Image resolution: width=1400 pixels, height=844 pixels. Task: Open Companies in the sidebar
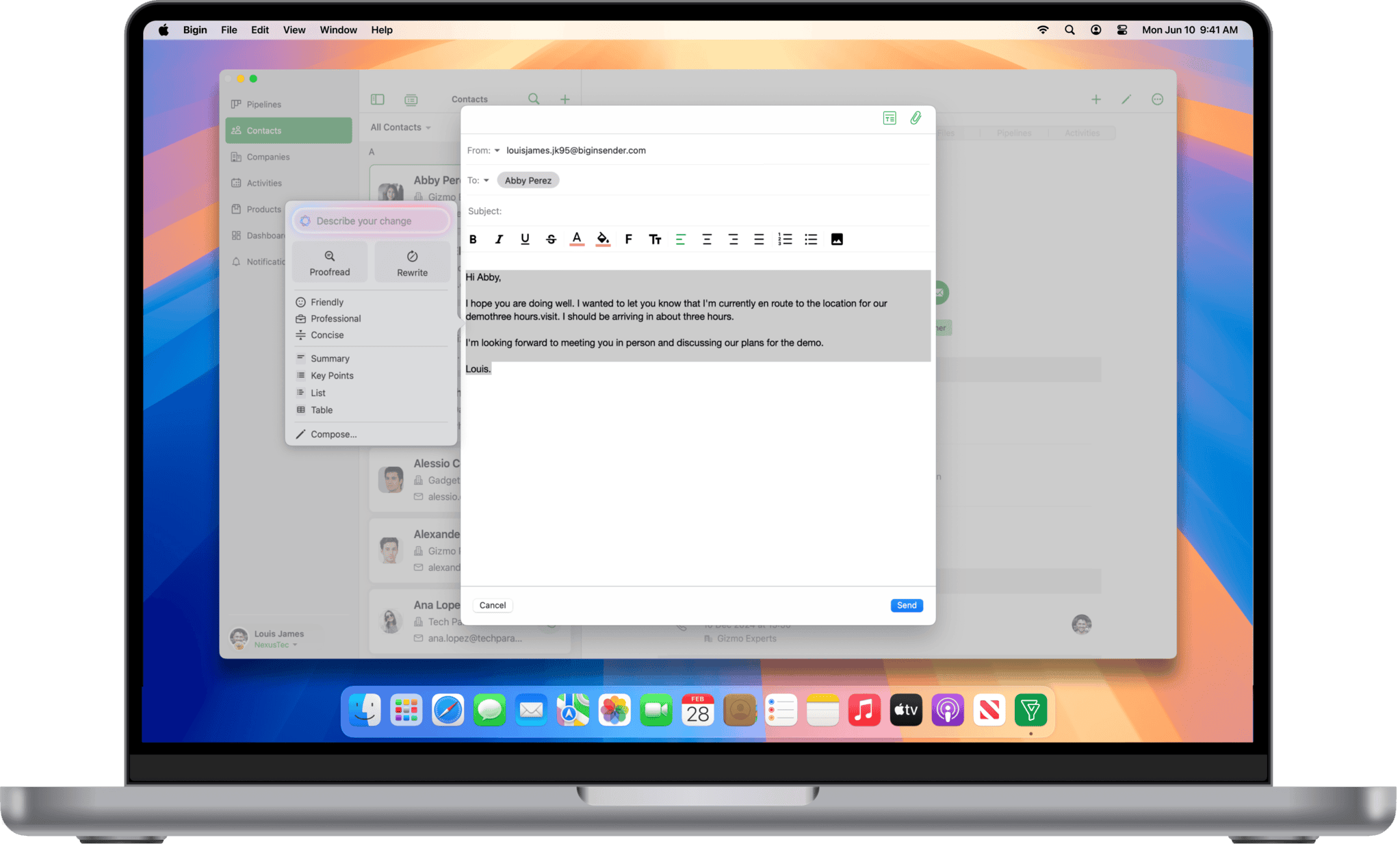click(x=289, y=157)
